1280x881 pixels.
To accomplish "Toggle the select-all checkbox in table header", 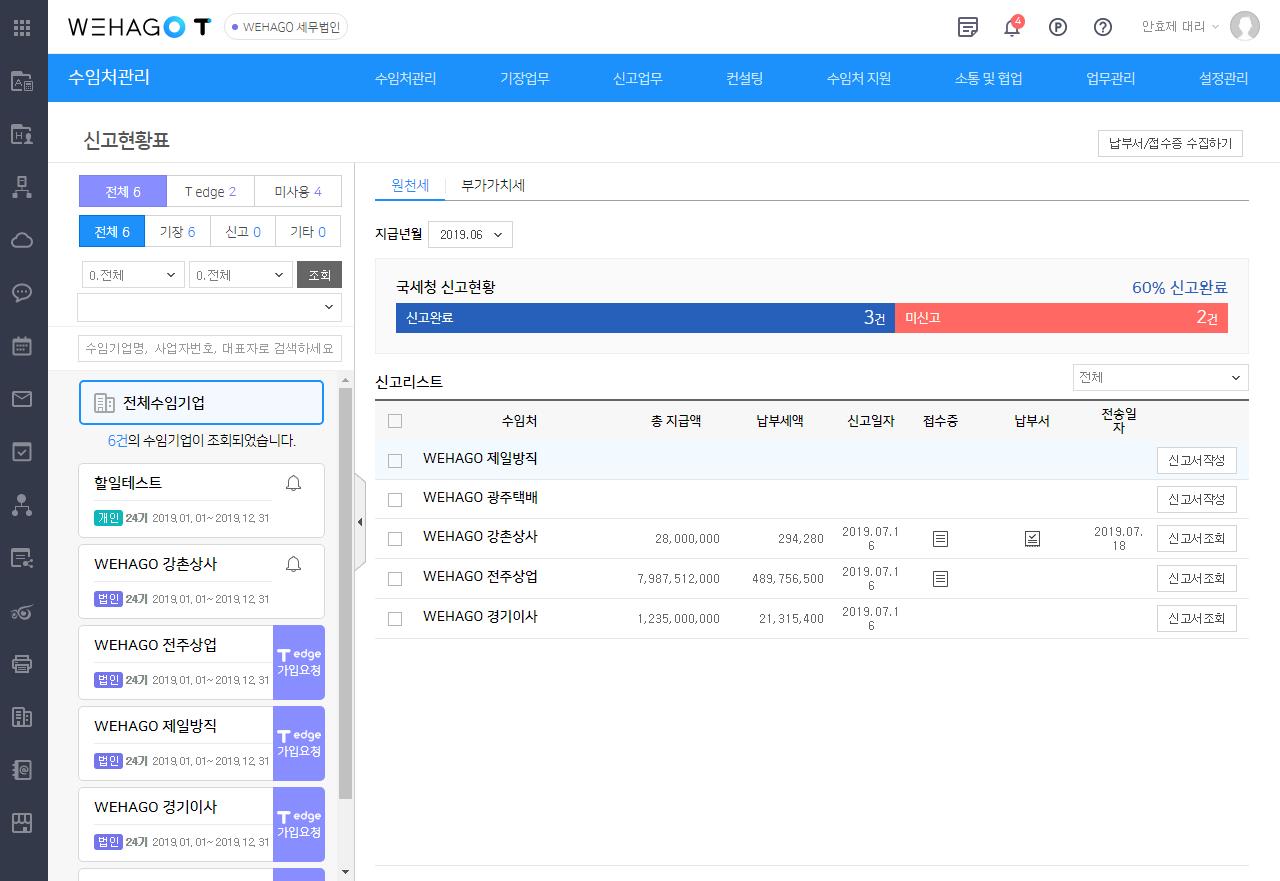I will click(395, 421).
